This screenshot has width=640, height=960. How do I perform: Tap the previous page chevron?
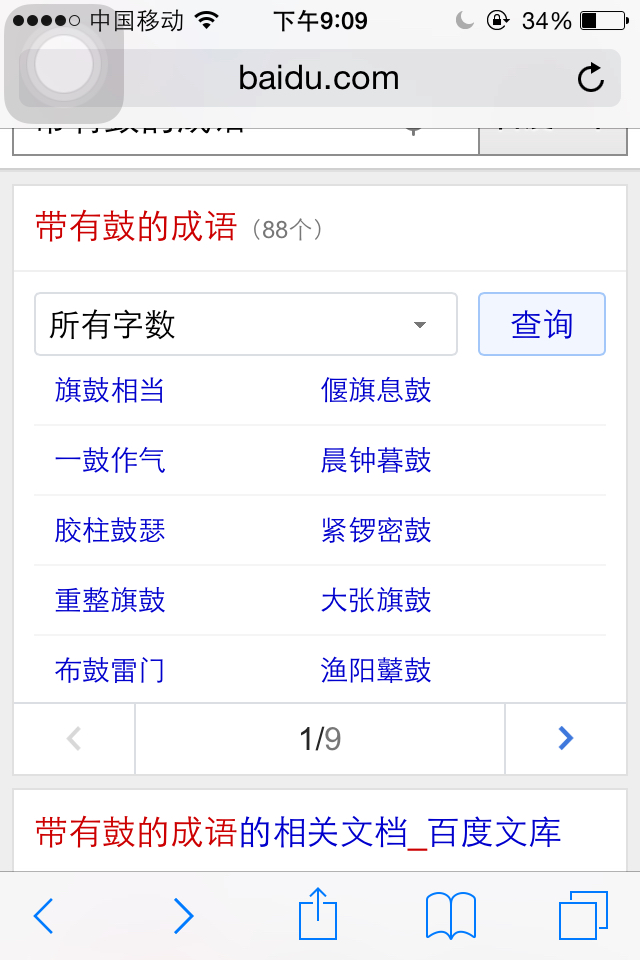[73, 738]
